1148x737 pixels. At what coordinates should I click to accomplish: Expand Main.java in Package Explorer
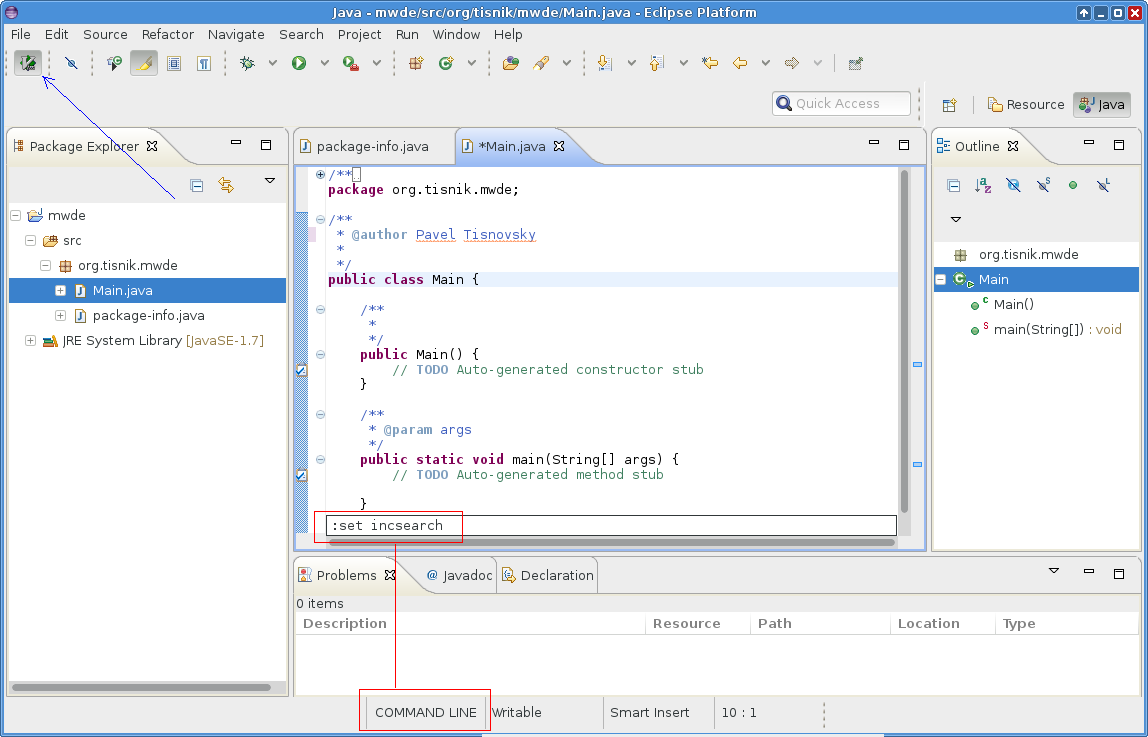[60, 291]
